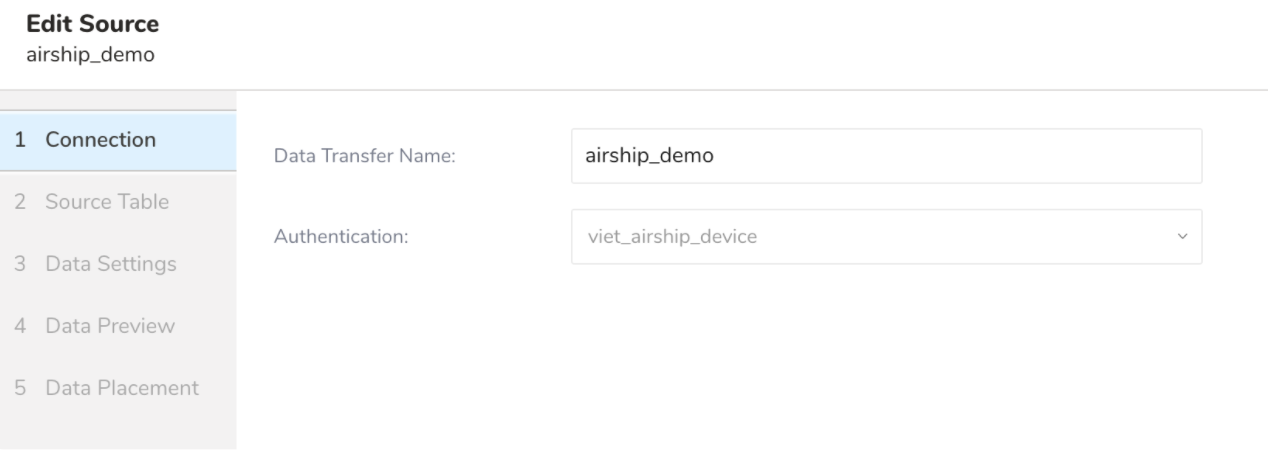Click step number 1 beside Connection
Image resolution: width=1268 pixels, height=450 pixels.
(x=21, y=140)
